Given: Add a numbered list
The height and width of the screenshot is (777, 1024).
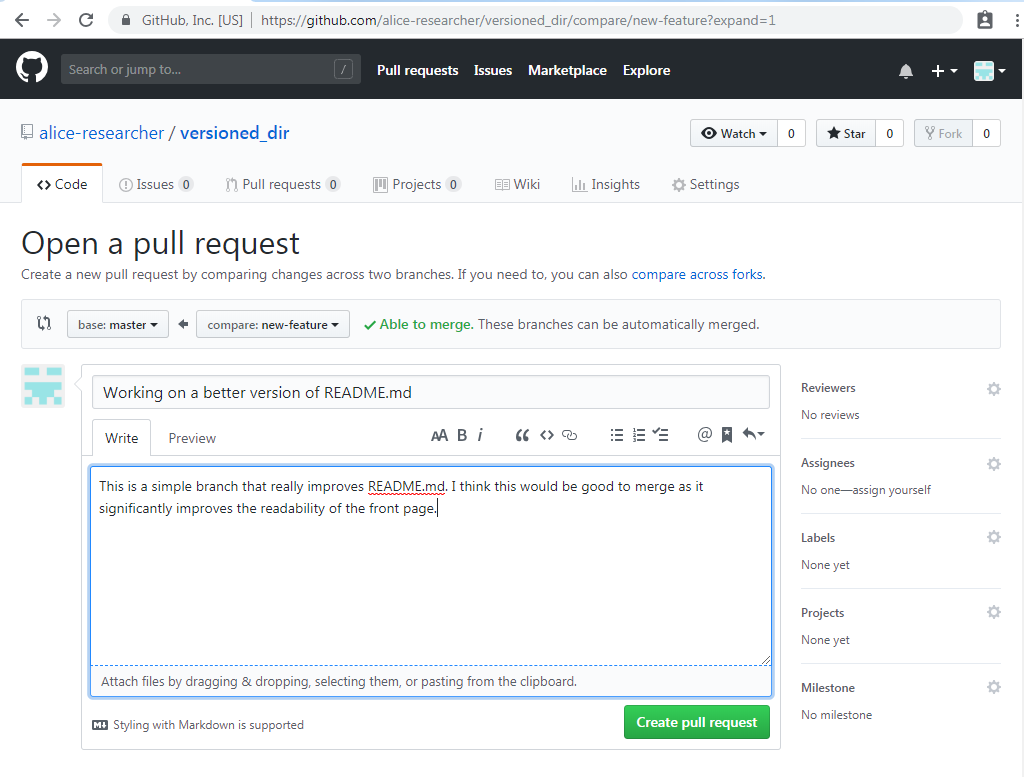Looking at the screenshot, I should (639, 435).
